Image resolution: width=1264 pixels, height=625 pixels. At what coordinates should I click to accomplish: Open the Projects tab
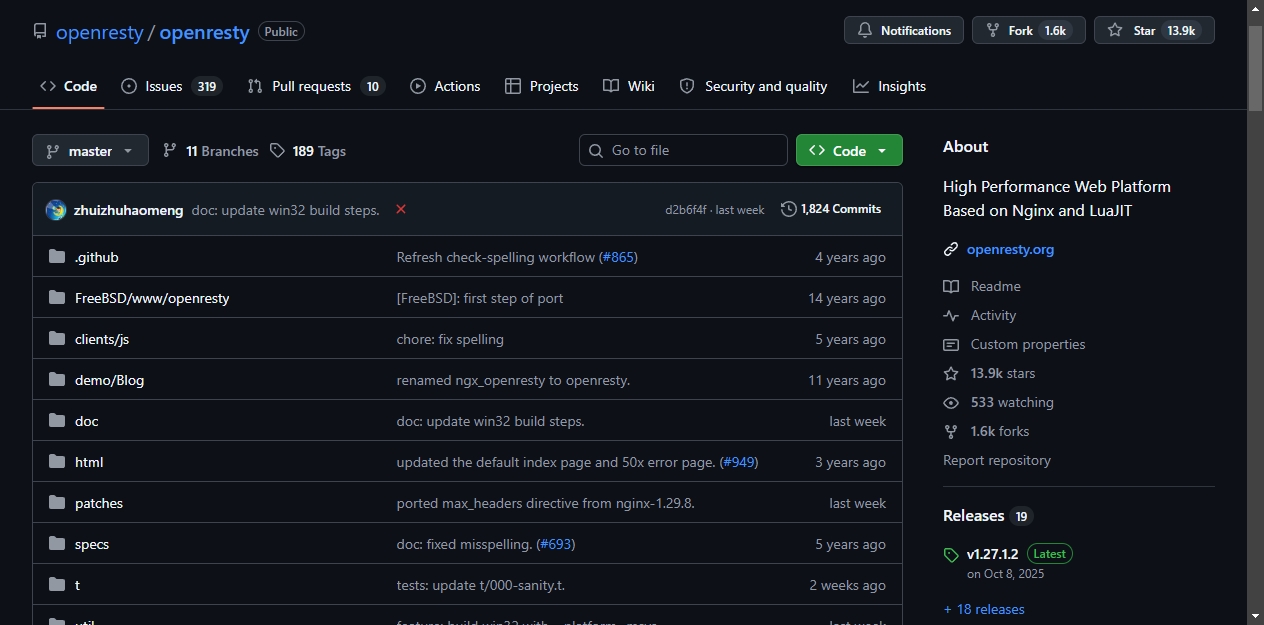[542, 86]
